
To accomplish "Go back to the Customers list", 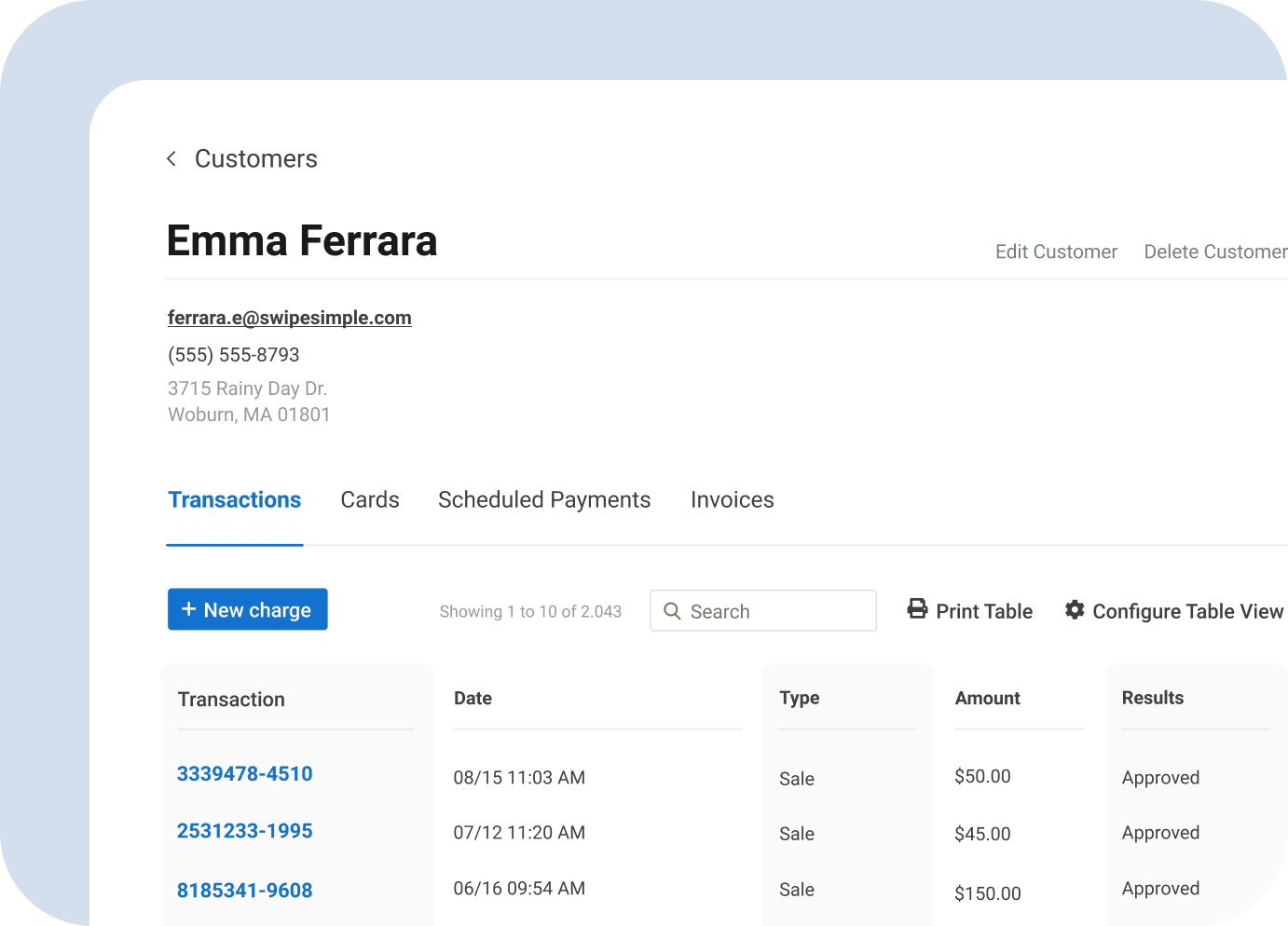I will (255, 158).
